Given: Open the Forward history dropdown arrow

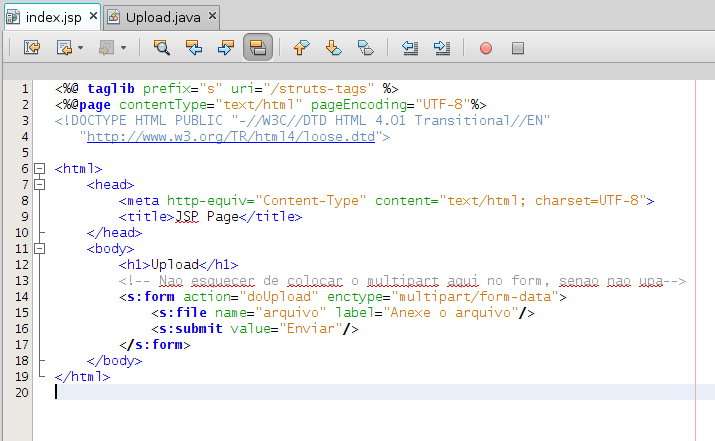Looking at the screenshot, I should point(123,47).
